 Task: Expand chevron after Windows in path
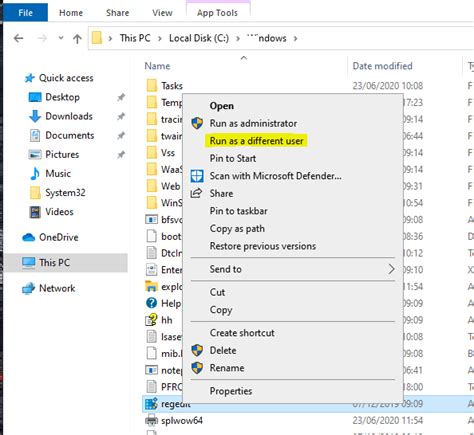point(295,38)
